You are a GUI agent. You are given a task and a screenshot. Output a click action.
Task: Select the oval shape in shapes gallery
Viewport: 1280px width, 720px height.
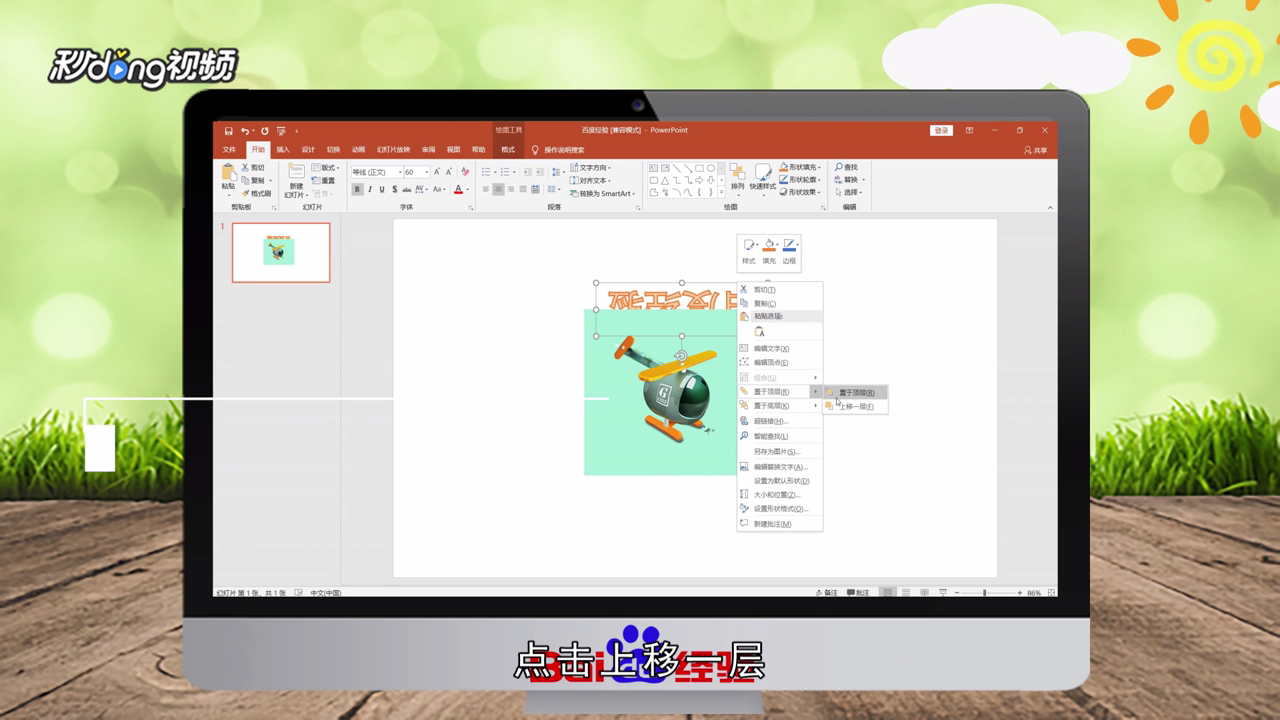(711, 168)
